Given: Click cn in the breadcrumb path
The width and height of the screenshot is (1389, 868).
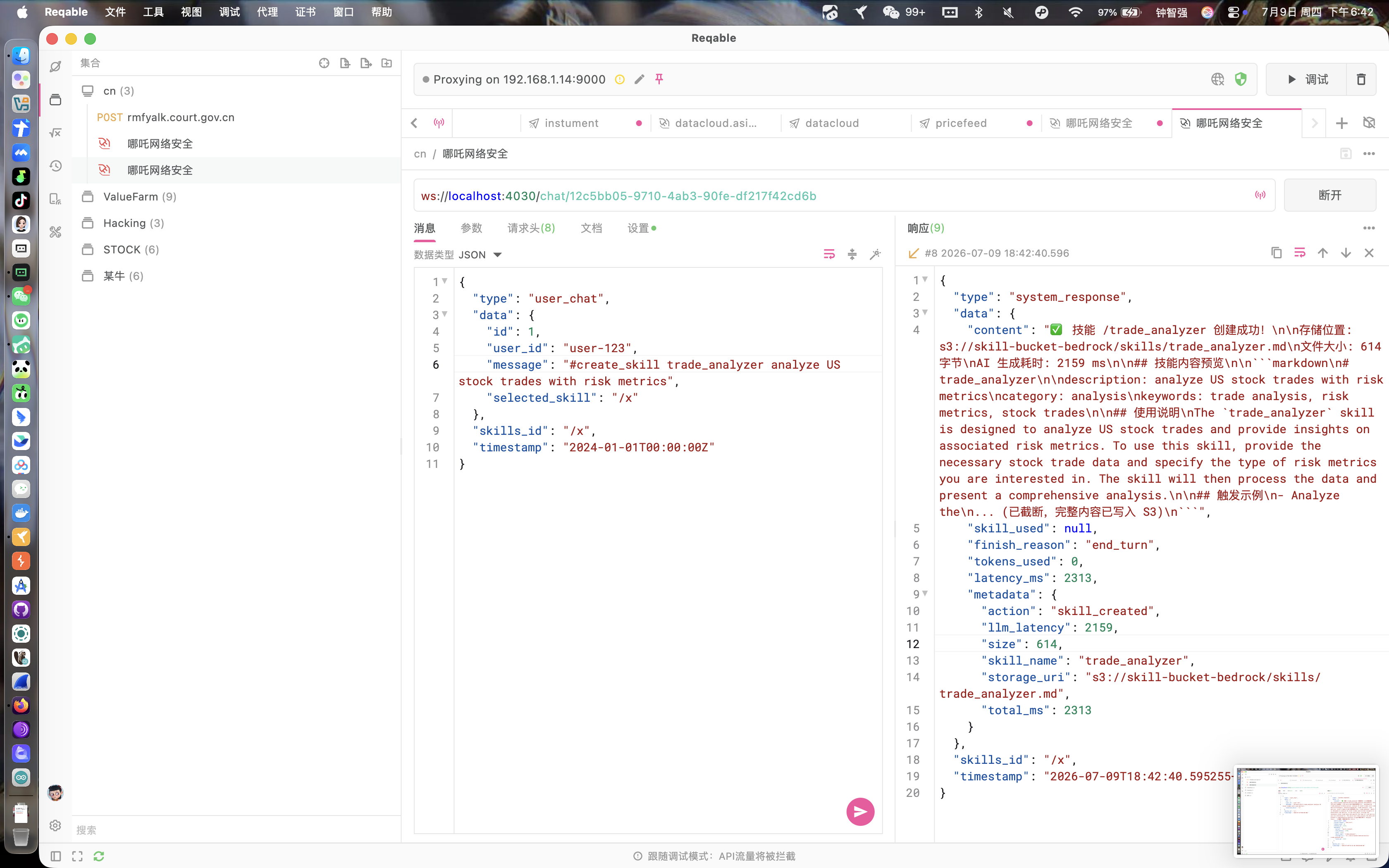Looking at the screenshot, I should click(x=420, y=154).
